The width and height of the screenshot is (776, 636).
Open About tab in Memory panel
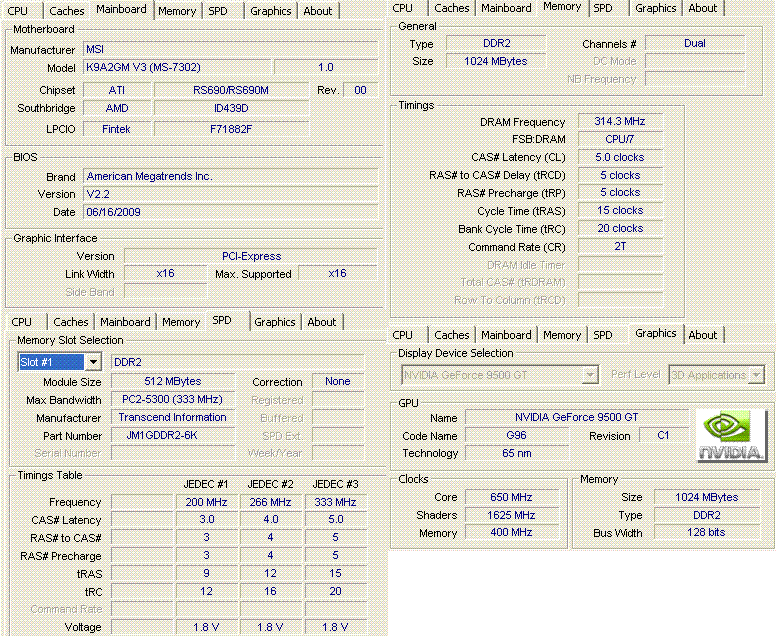(703, 8)
